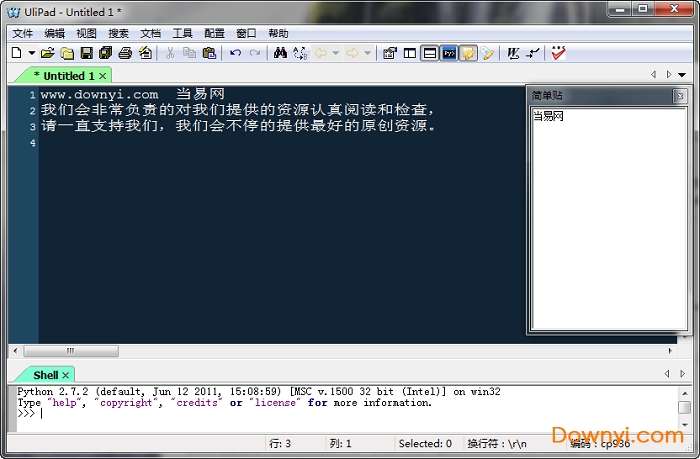The width and height of the screenshot is (700, 459).
Task: Open the 编辑 menu
Action: point(54,33)
